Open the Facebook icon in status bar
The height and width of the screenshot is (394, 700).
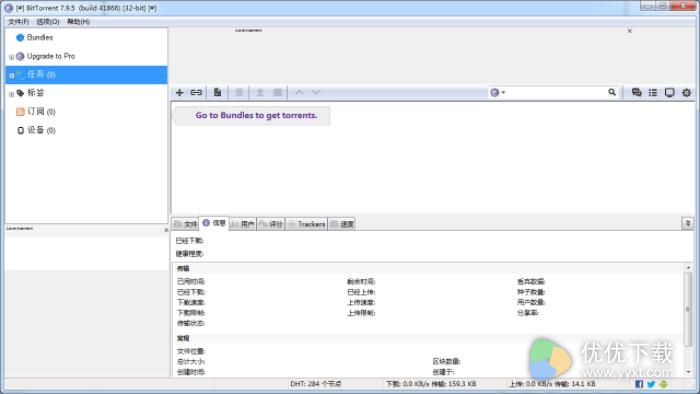coord(639,384)
